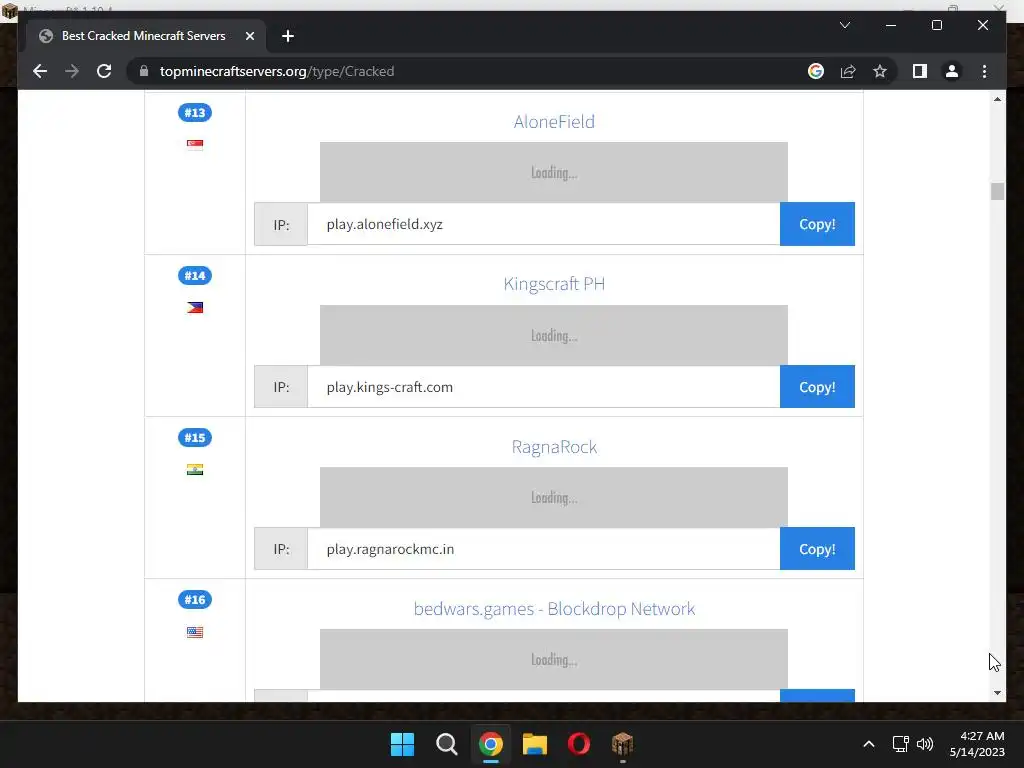
Task: Open a new browser tab
Action: pos(288,36)
